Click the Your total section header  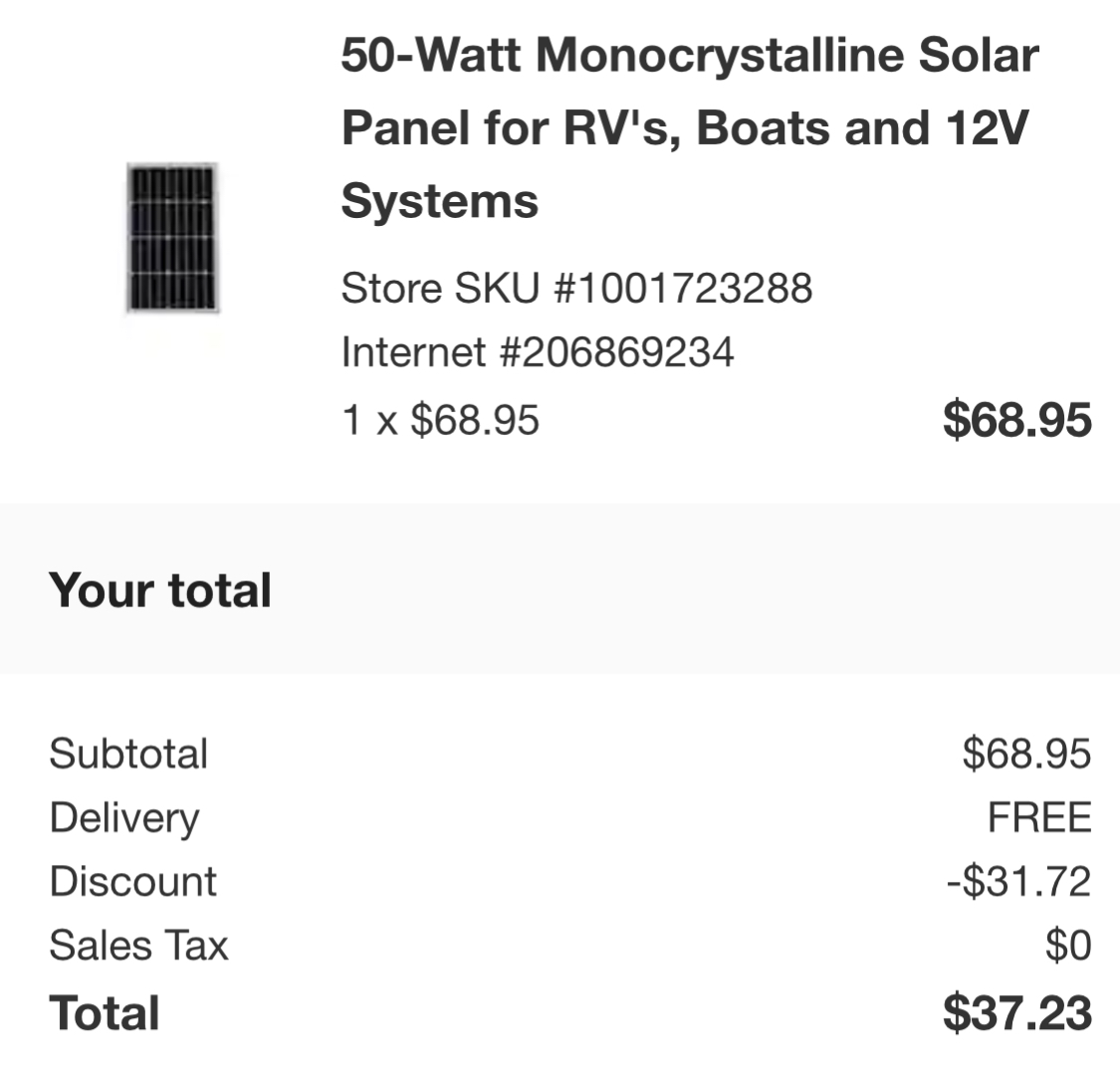tap(160, 590)
